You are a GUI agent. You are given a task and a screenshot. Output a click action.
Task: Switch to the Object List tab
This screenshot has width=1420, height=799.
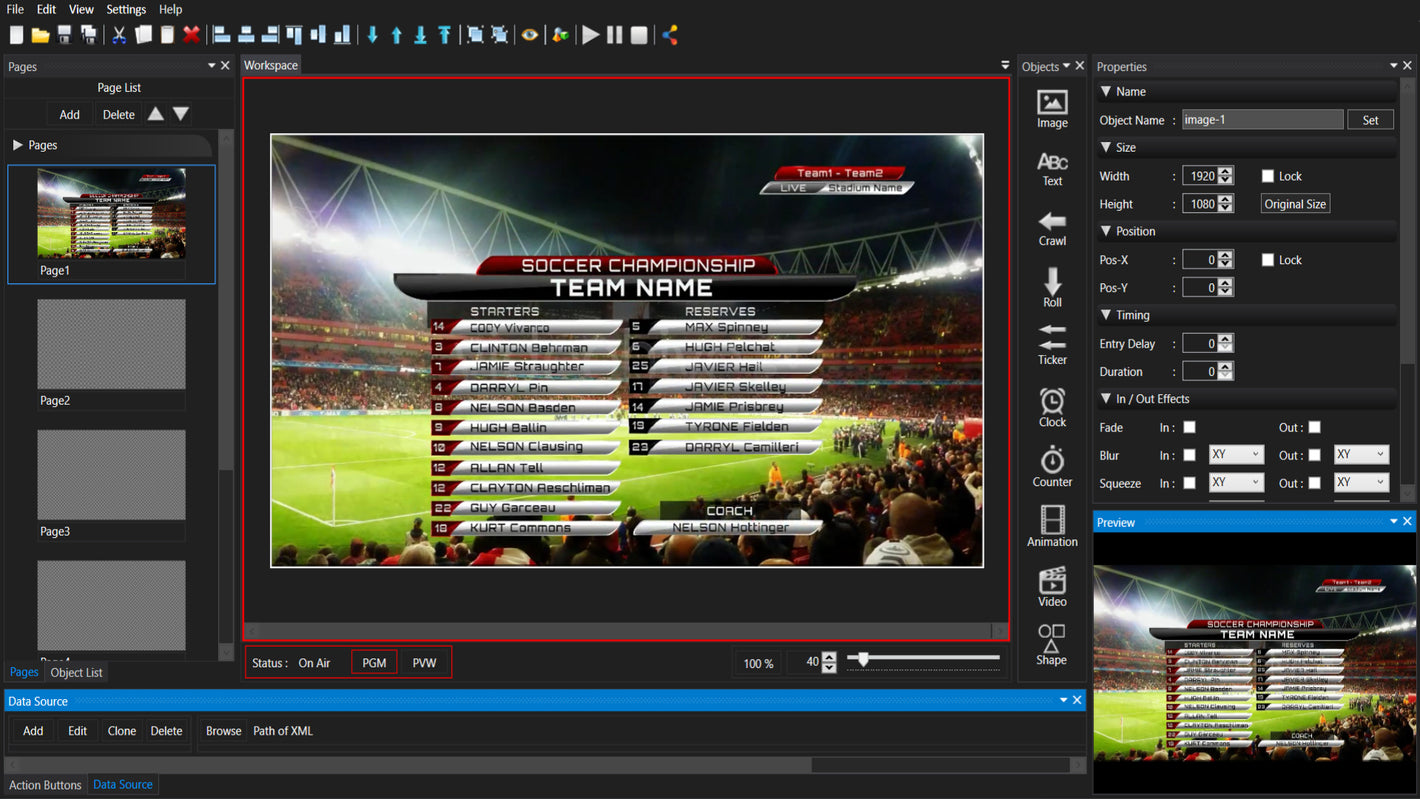click(x=77, y=673)
